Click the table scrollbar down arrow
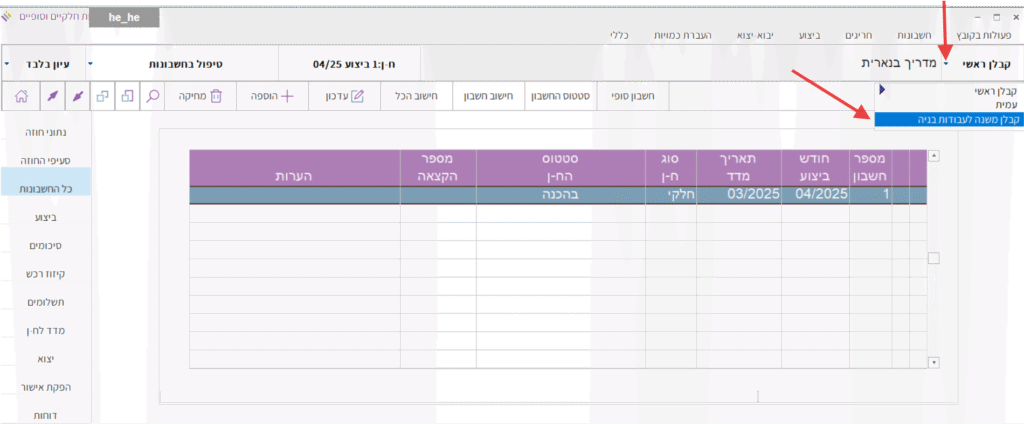1024x424 pixels. point(935,362)
